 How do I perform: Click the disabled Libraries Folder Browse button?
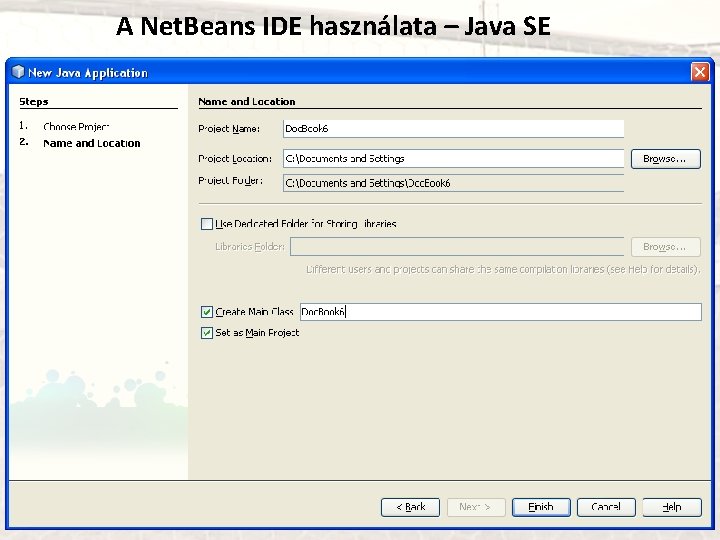(666, 247)
